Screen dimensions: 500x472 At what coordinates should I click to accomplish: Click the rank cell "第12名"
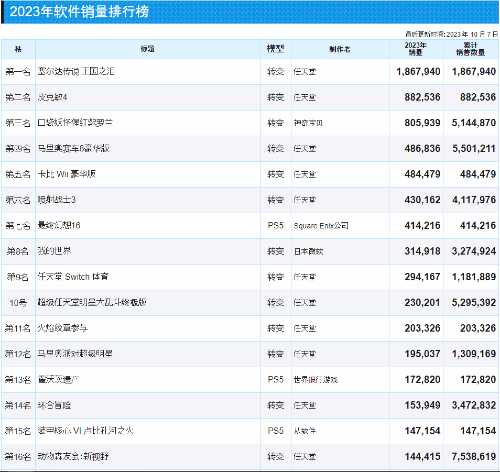coord(18,354)
